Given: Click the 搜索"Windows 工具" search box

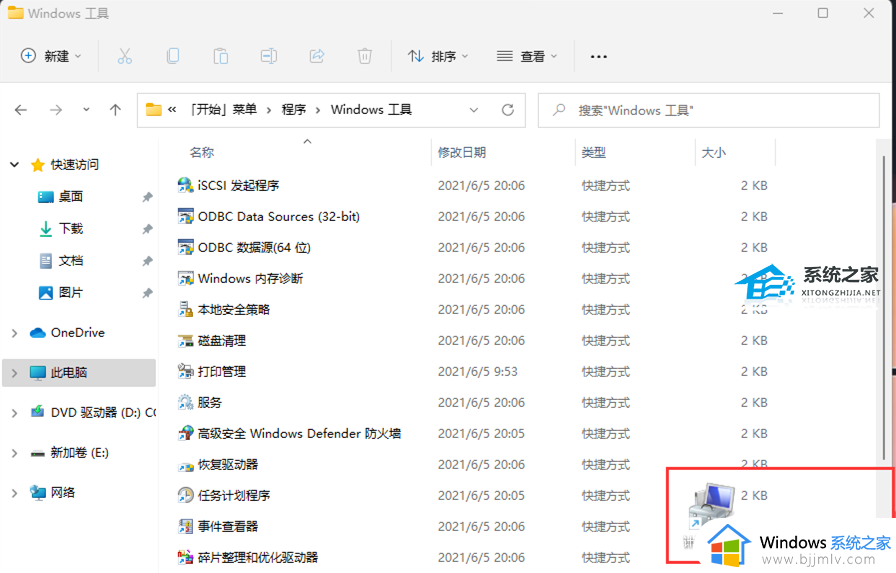Looking at the screenshot, I should click(x=709, y=110).
